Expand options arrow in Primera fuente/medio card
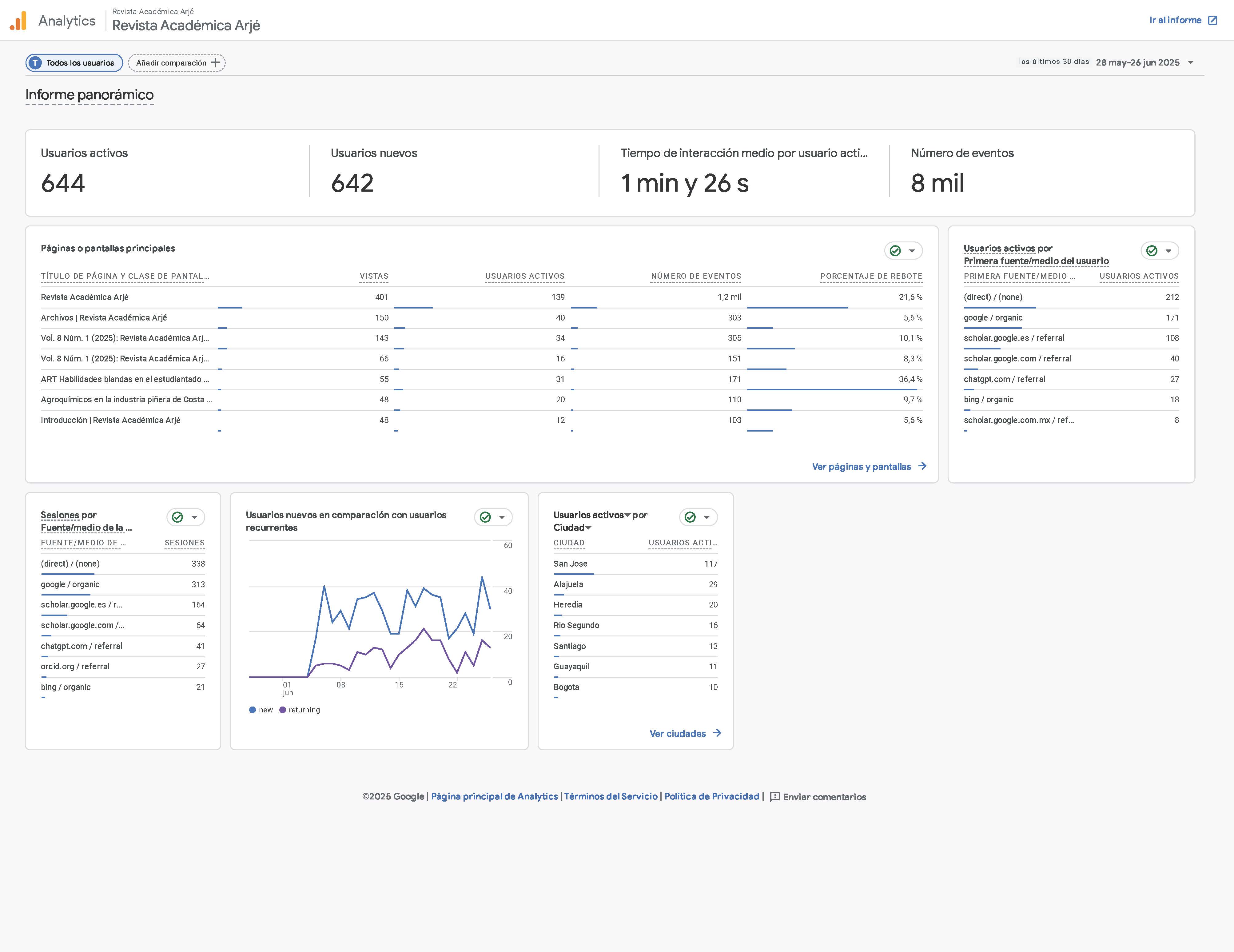1234x952 pixels. coord(1168,251)
